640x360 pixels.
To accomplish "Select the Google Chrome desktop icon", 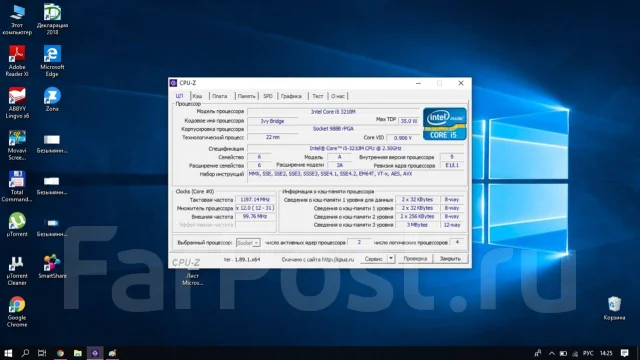I will click(x=17, y=312).
